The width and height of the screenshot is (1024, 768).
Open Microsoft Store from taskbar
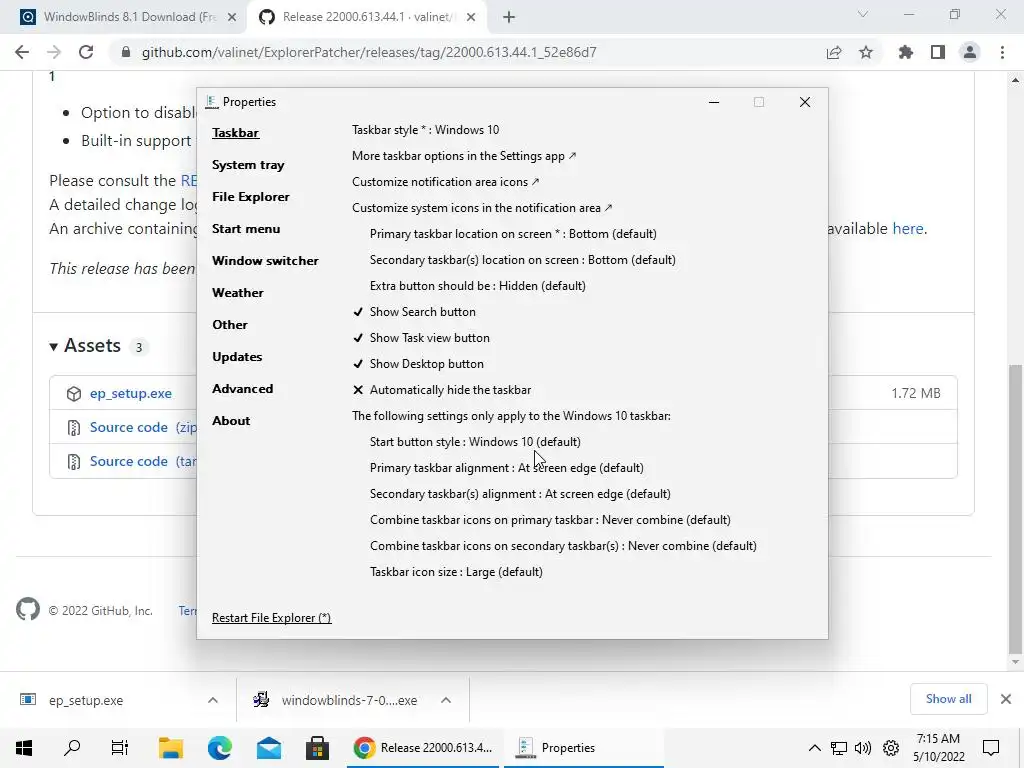(317, 748)
